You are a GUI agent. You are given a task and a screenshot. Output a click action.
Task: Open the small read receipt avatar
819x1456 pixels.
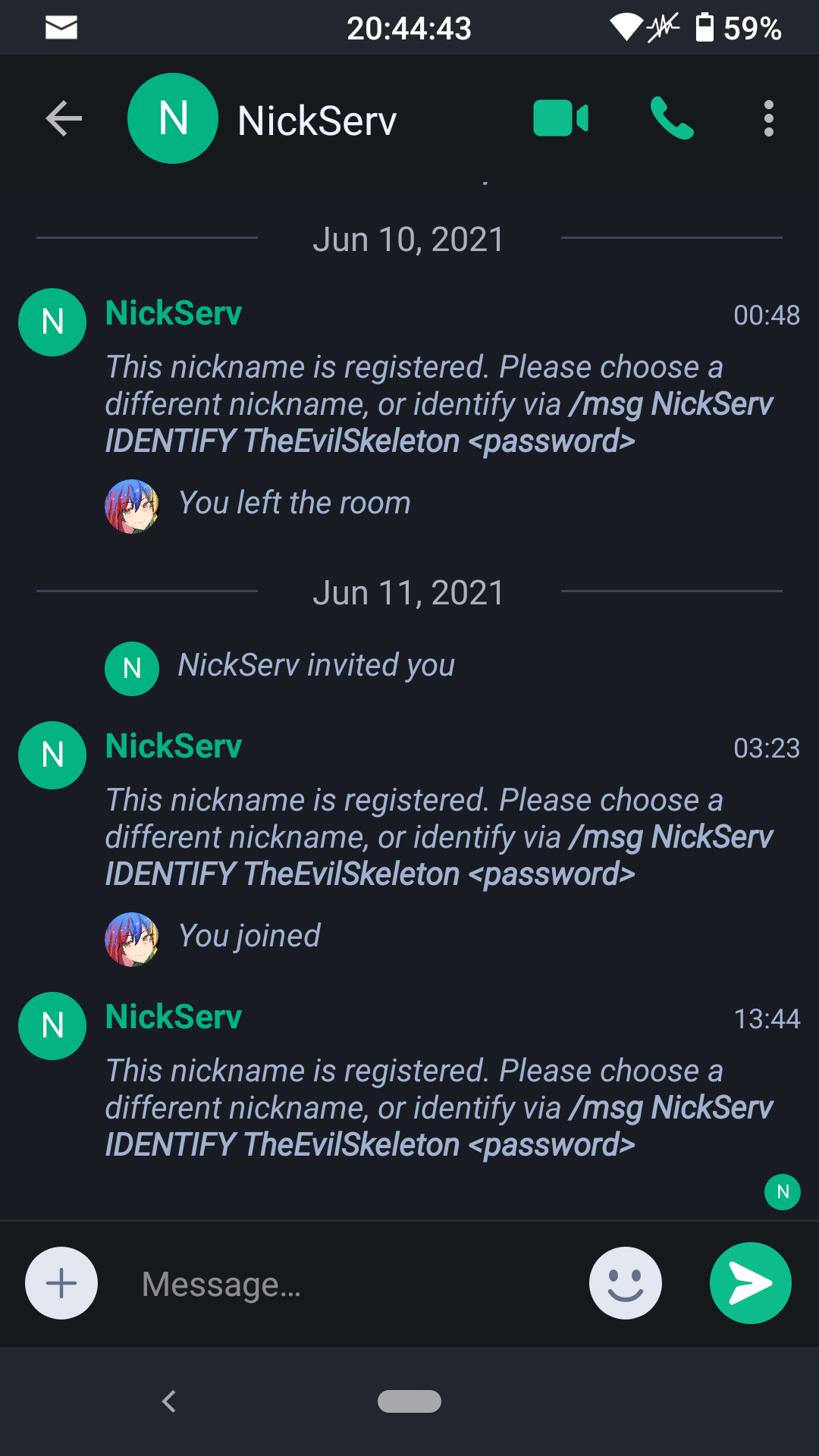click(x=783, y=1192)
